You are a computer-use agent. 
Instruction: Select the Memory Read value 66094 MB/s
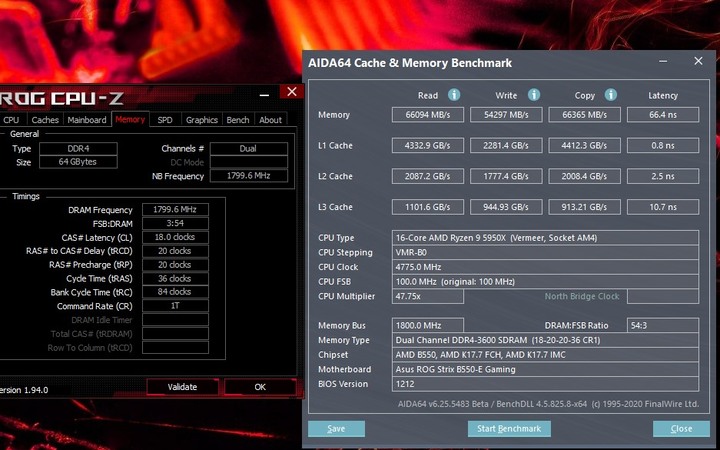(428, 114)
